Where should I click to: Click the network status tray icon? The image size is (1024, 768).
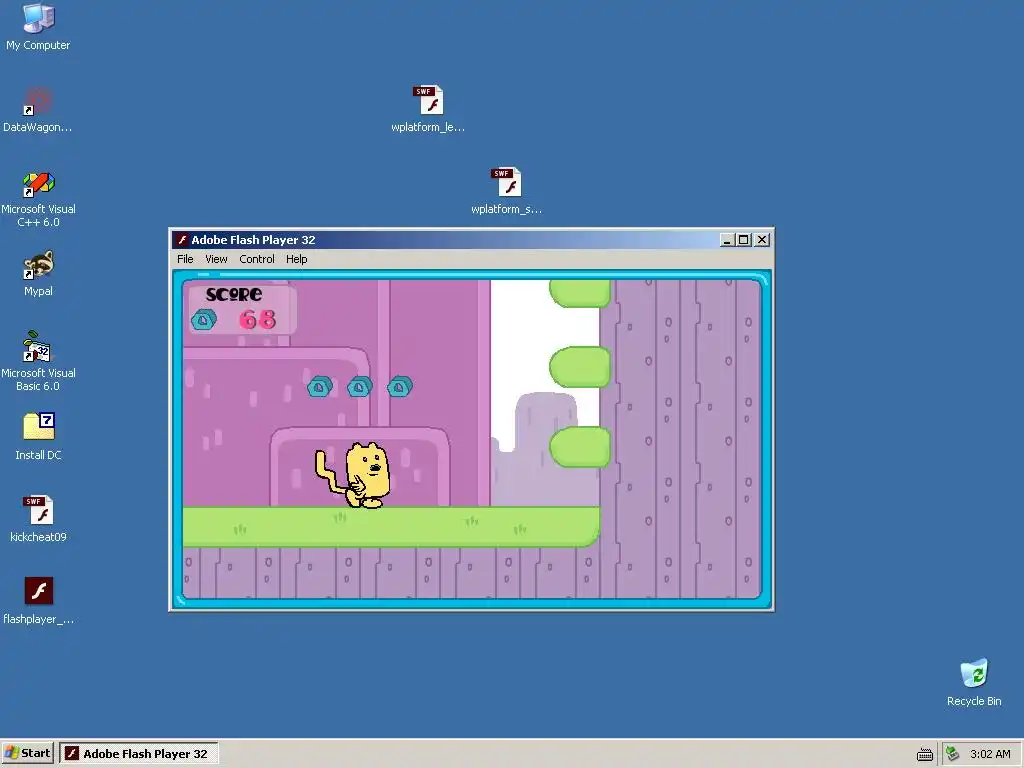953,754
